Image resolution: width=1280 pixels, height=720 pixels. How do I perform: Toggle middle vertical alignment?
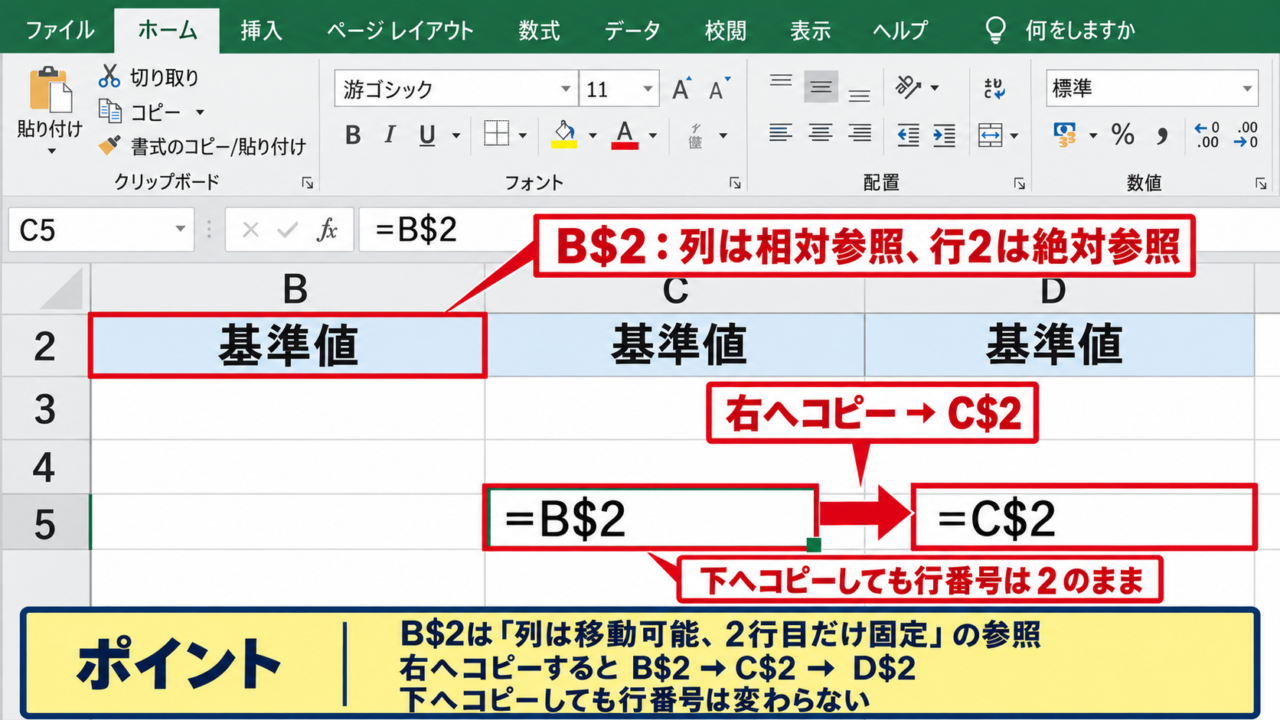(821, 88)
